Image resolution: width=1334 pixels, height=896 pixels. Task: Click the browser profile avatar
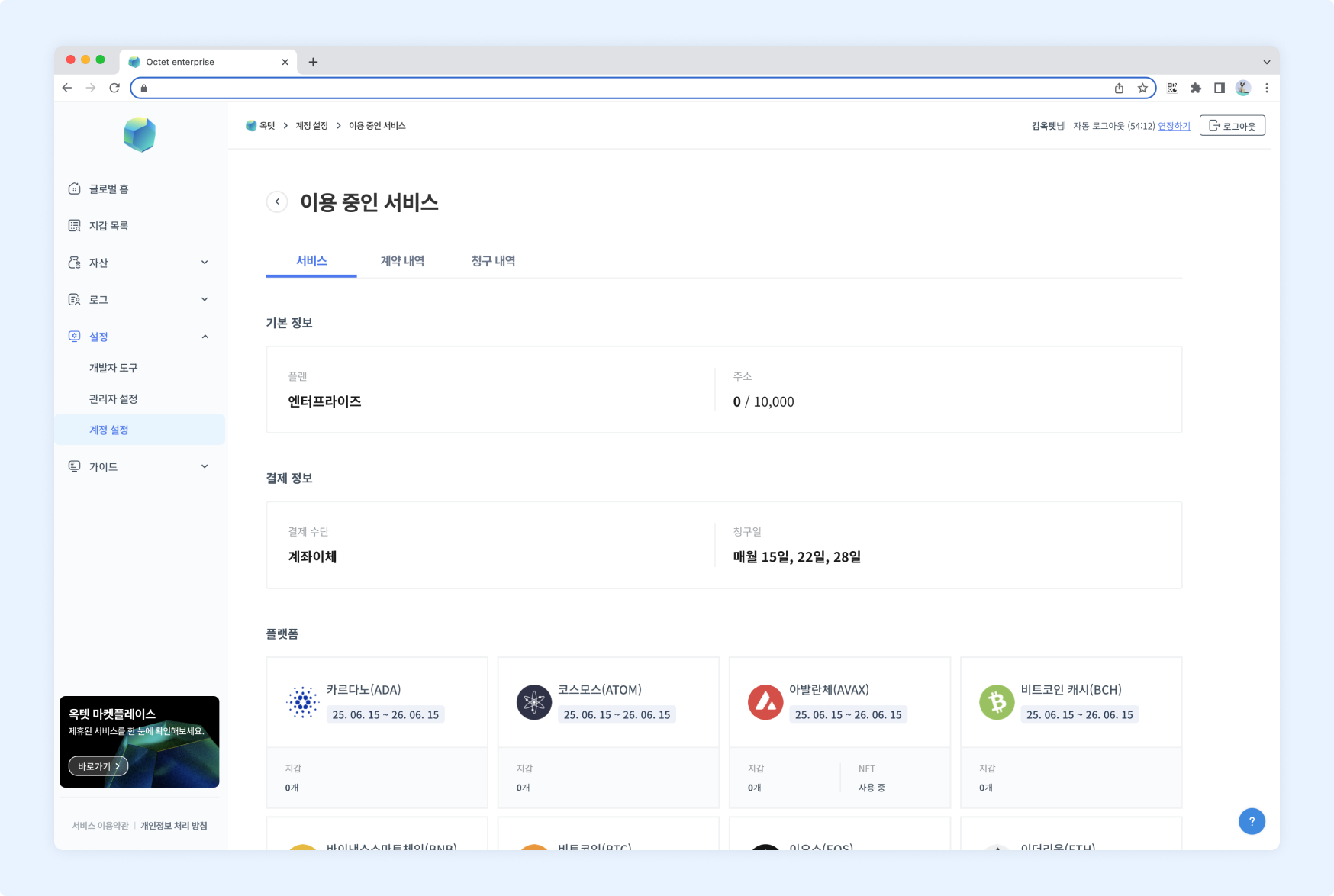pyautogui.click(x=1243, y=88)
